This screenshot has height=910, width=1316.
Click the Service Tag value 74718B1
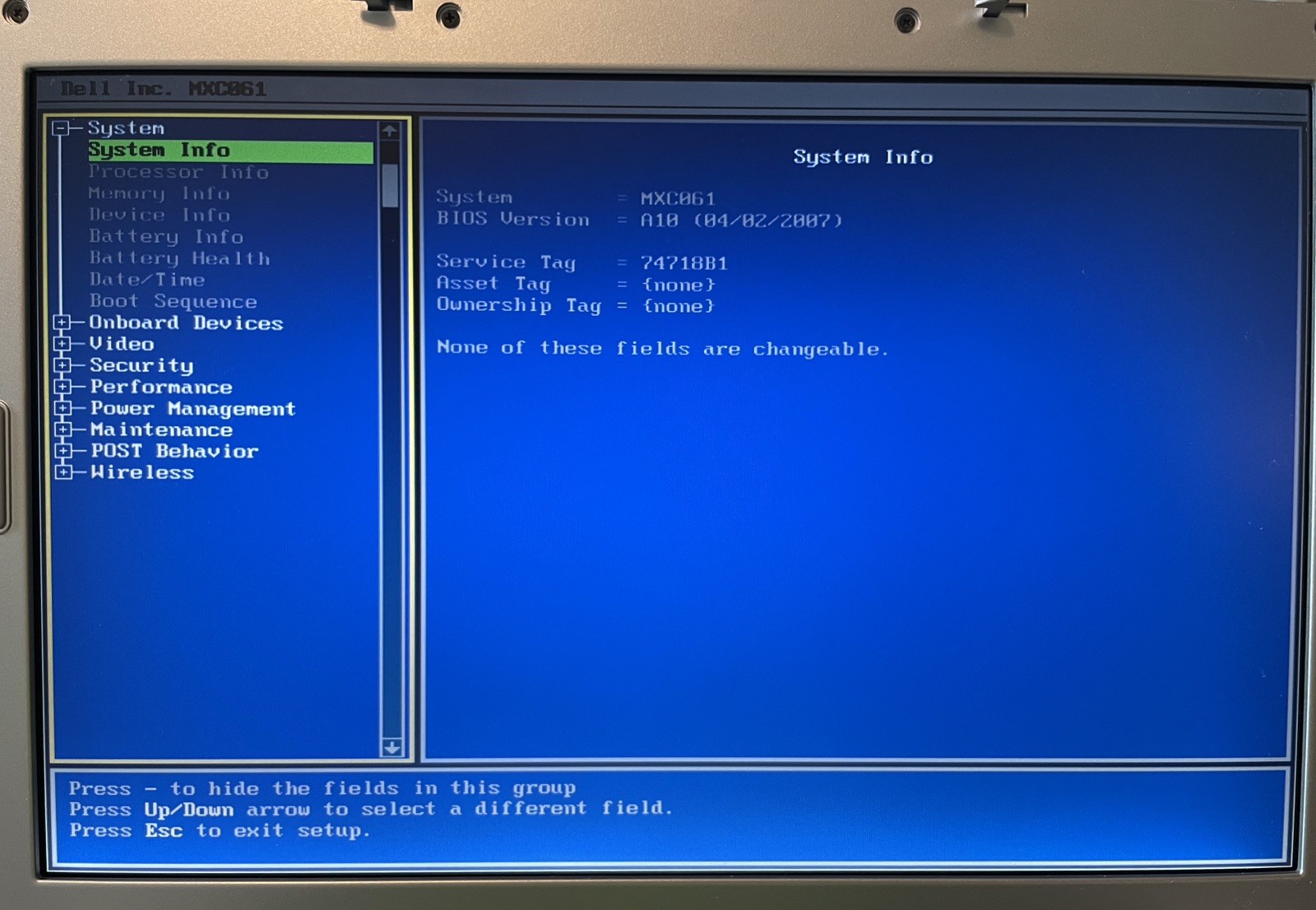pyautogui.click(x=683, y=263)
